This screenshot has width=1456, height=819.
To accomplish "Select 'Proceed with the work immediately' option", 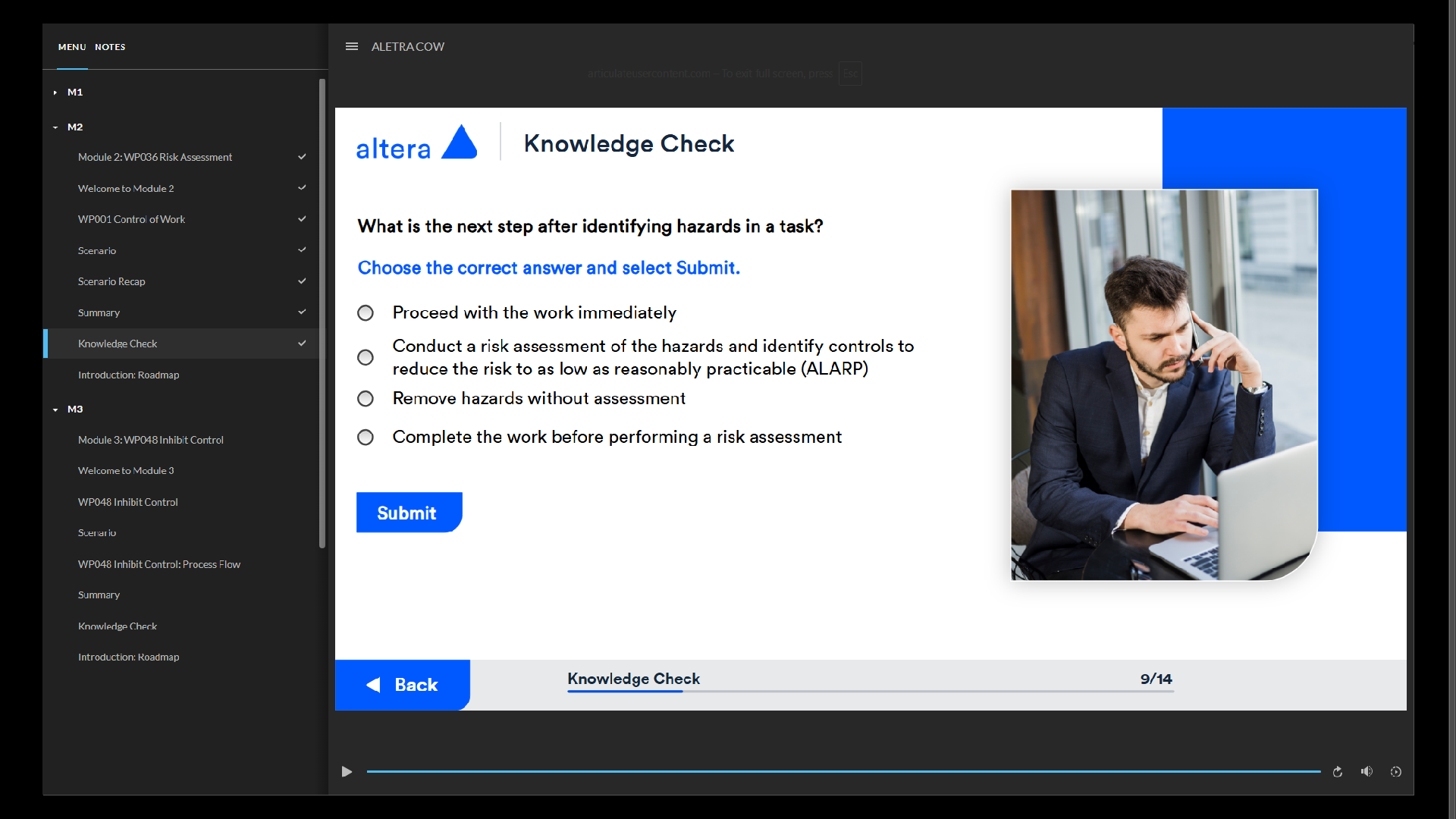I will coord(366,313).
